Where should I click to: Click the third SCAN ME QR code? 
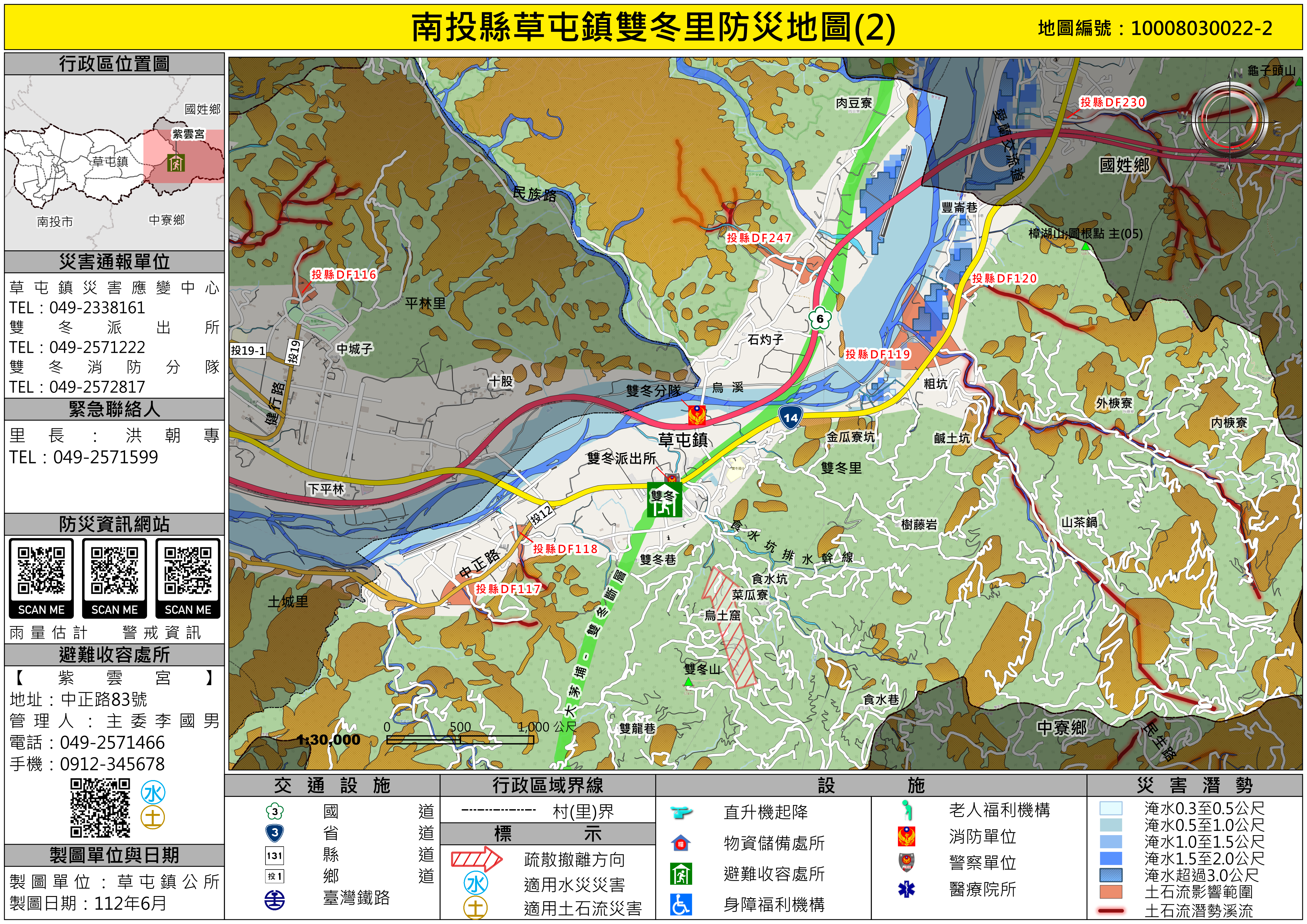pyautogui.click(x=188, y=571)
